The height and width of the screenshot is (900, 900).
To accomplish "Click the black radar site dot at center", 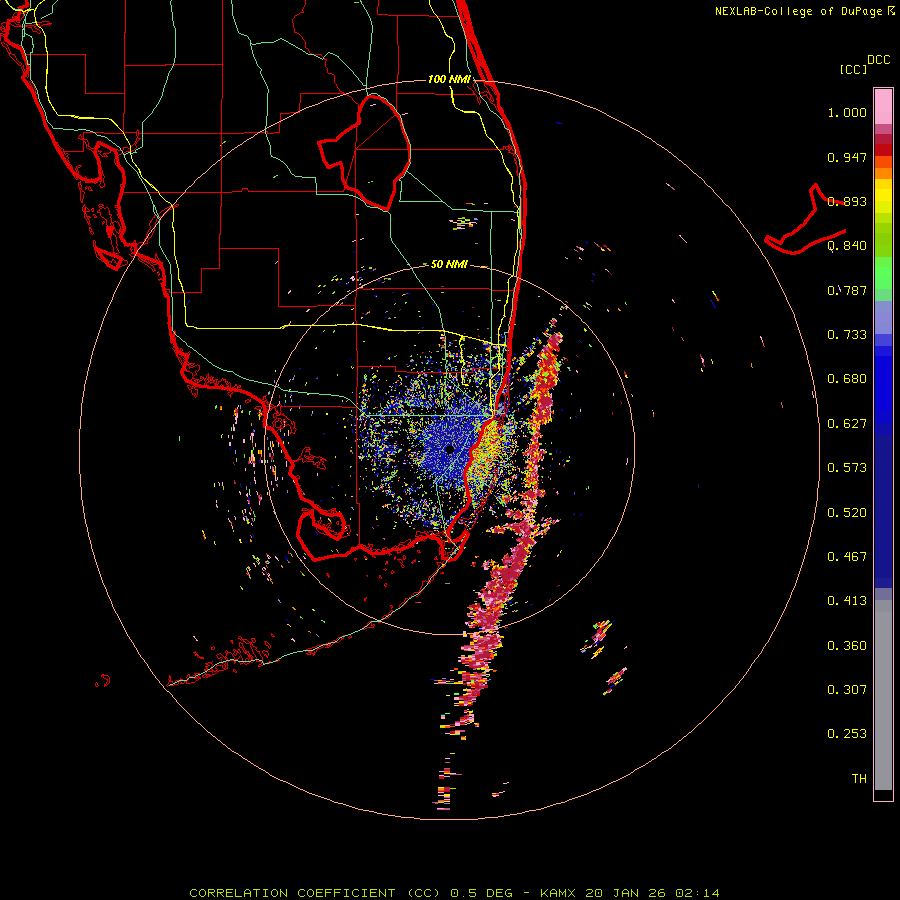I will pyautogui.click(x=449, y=449).
